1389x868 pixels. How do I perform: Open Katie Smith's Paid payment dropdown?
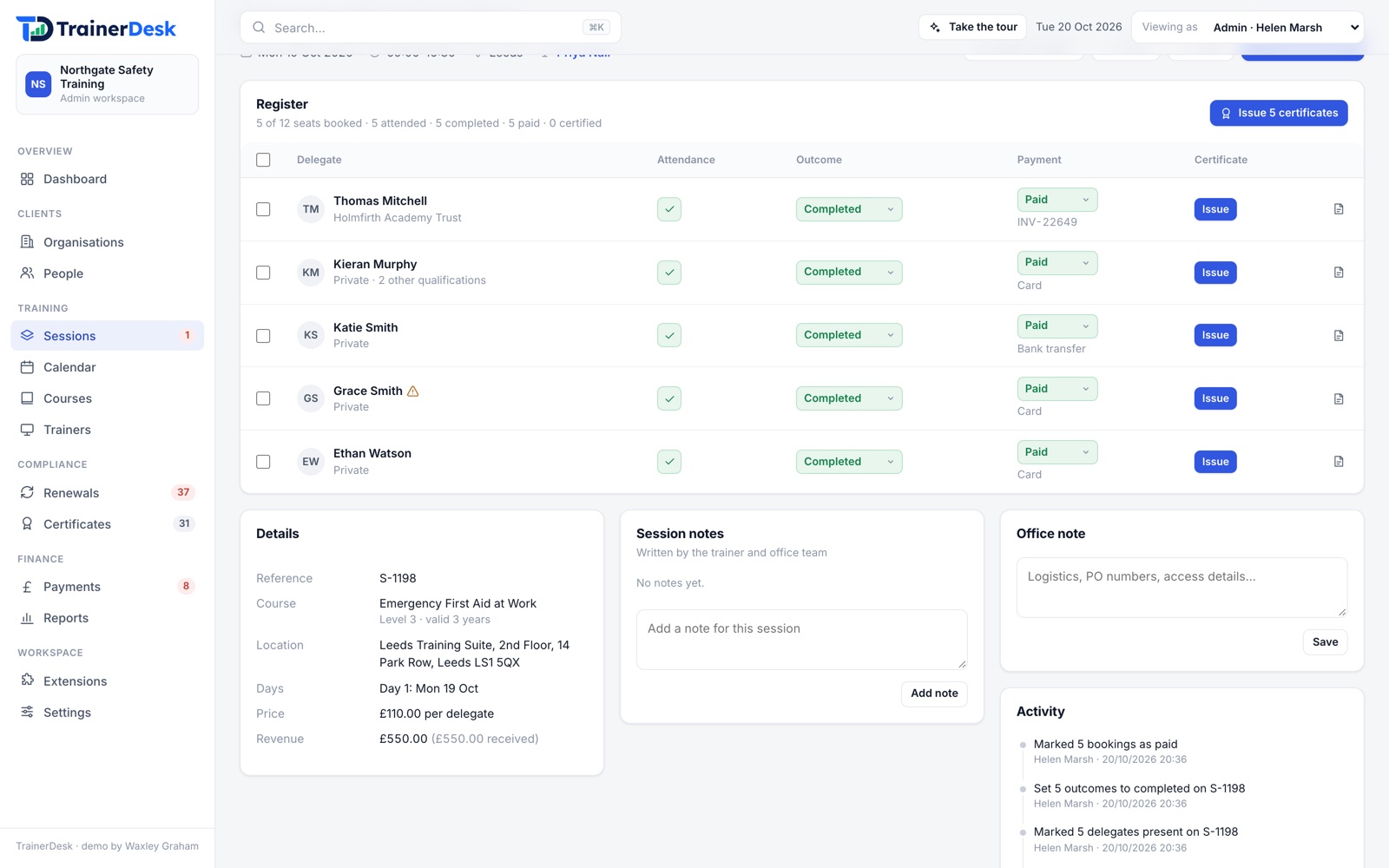pos(1057,325)
